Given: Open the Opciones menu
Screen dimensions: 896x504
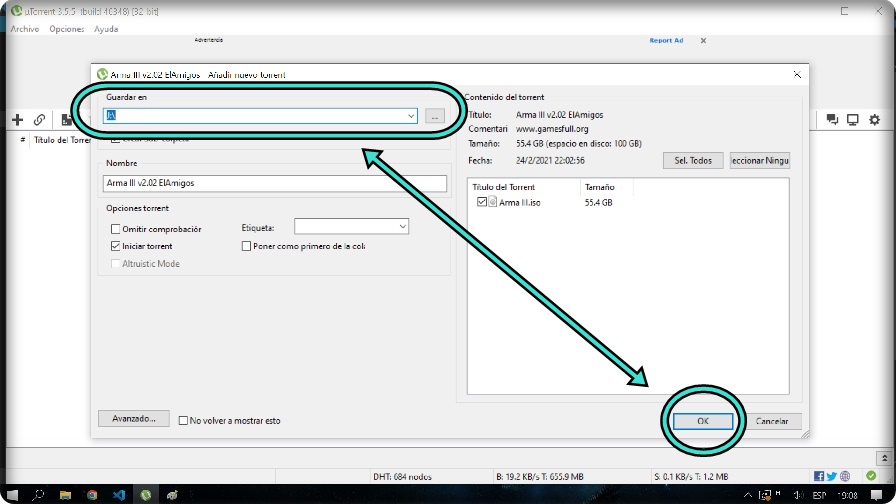Looking at the screenshot, I should coord(67,29).
